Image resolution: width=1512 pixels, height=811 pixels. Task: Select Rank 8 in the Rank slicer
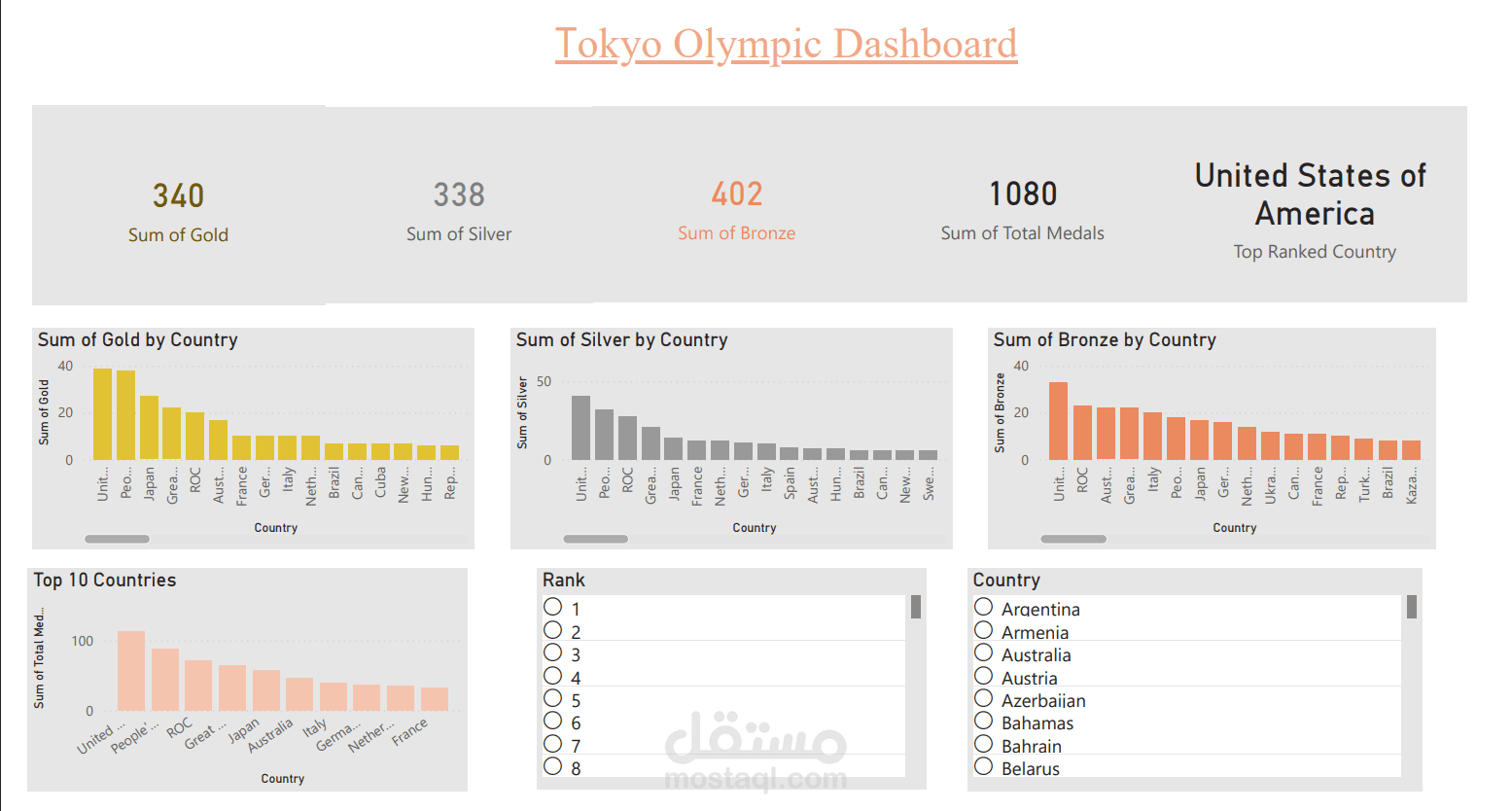[553, 767]
